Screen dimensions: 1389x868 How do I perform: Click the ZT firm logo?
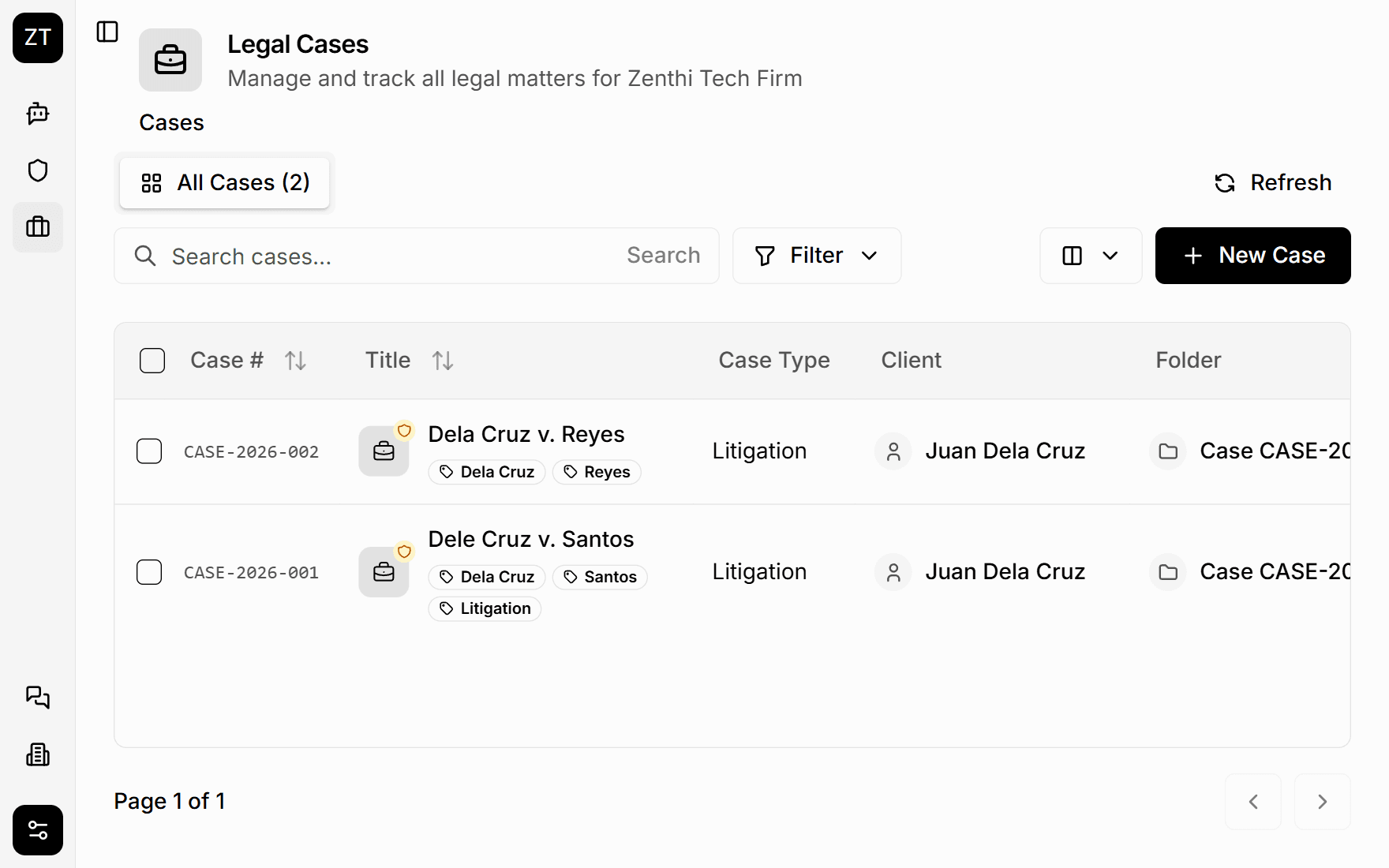38,38
